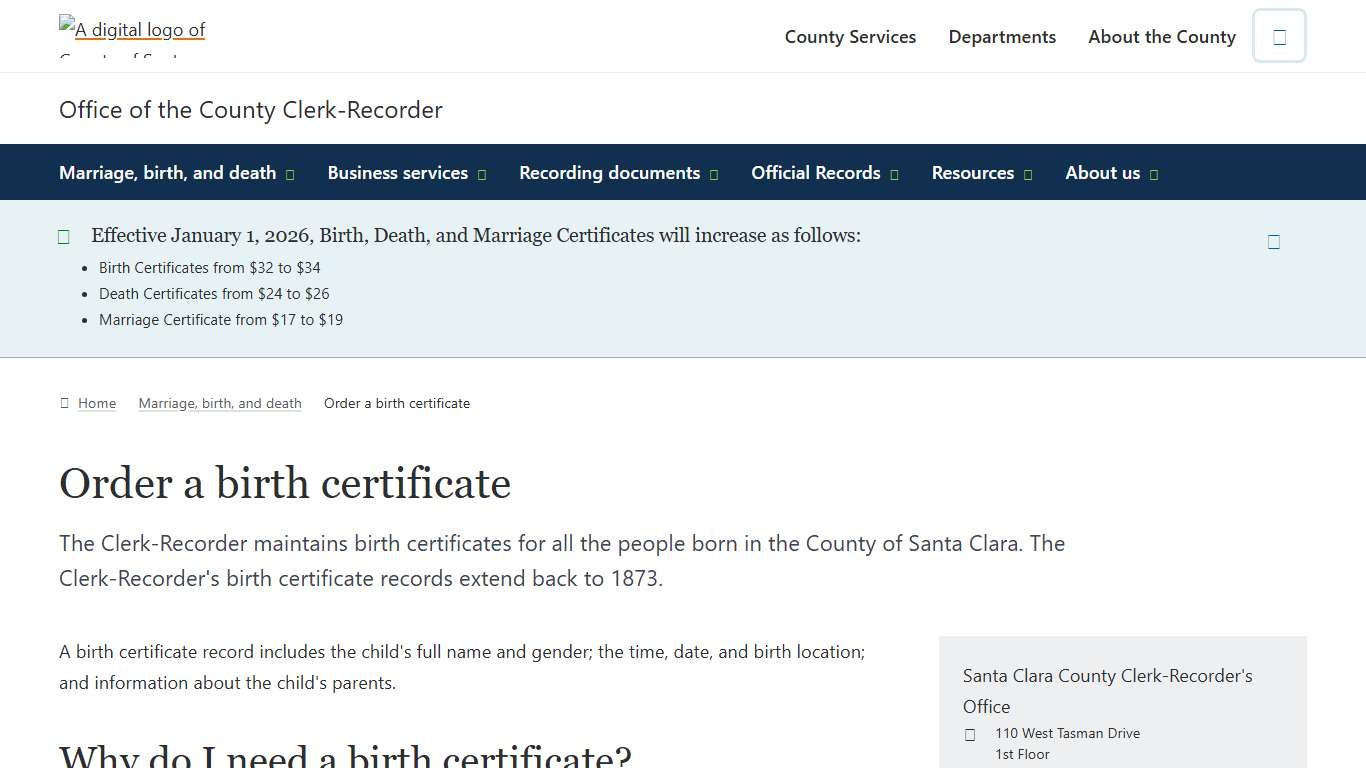This screenshot has height=768, width=1366.
Task: Click the 110 West Tasman Drive address
Action: click(1067, 733)
